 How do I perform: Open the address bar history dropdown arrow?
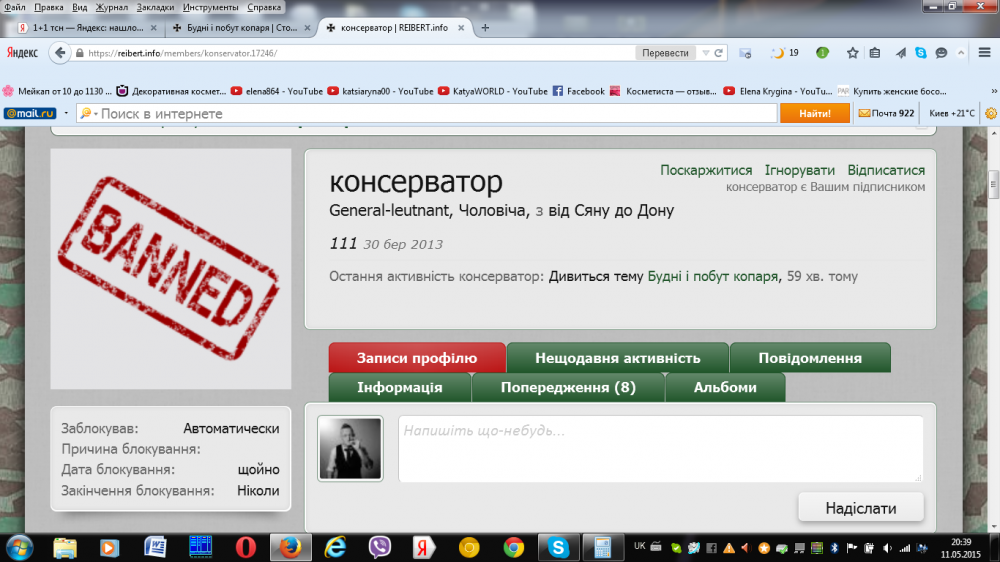705,53
